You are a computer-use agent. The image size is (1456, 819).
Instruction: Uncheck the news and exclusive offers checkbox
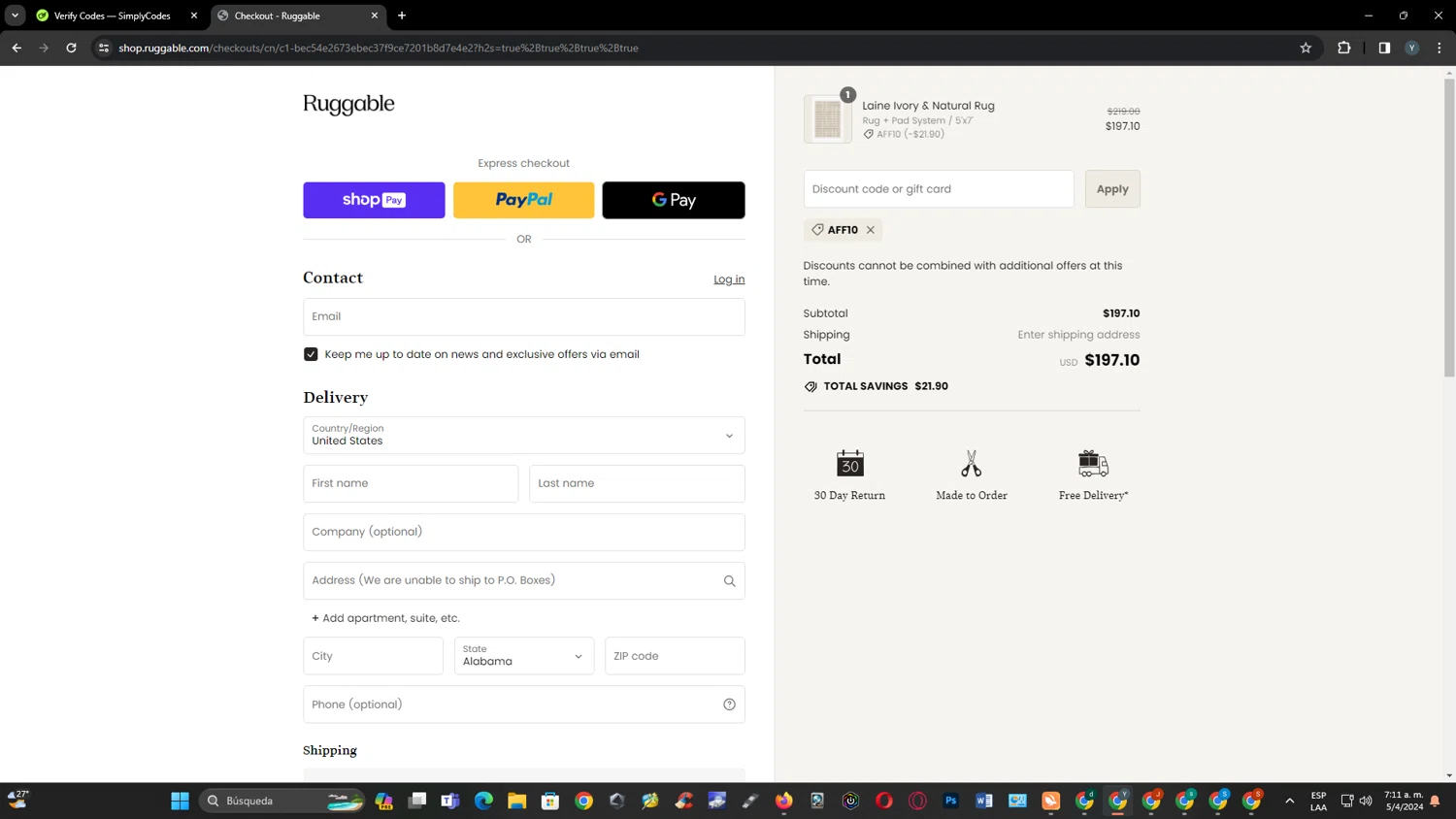tap(311, 354)
